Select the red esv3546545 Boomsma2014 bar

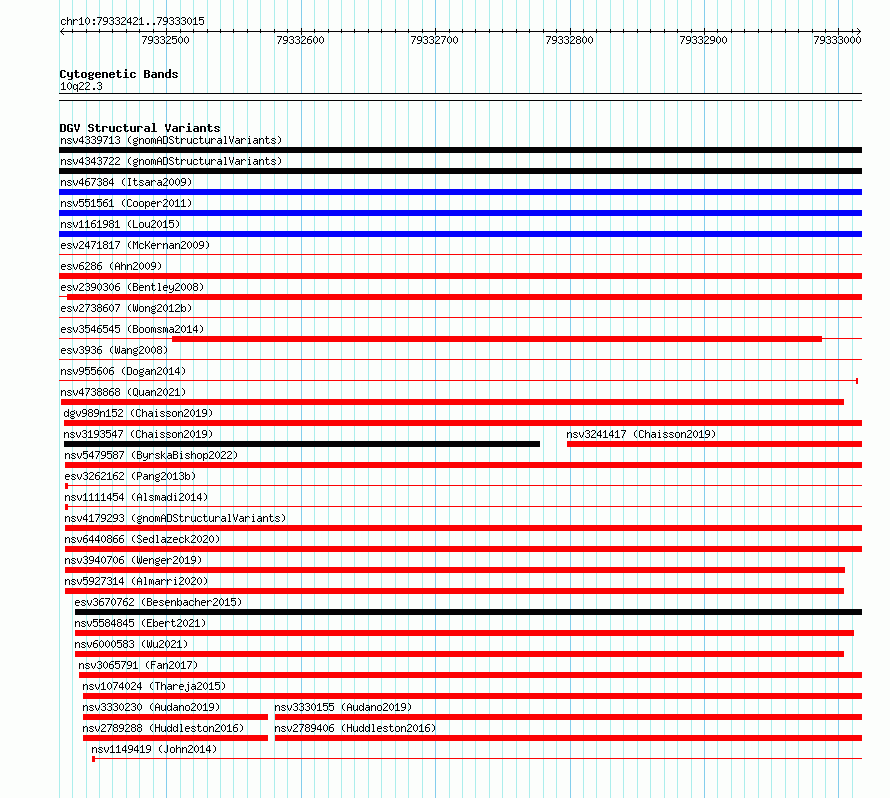497,339
